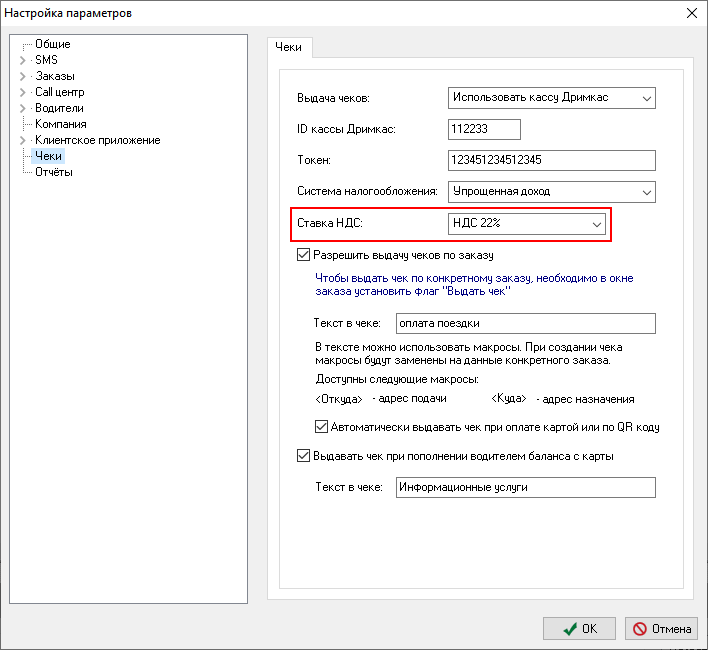Expand the Клиентское приложение tree node
The image size is (708, 650).
[23, 140]
